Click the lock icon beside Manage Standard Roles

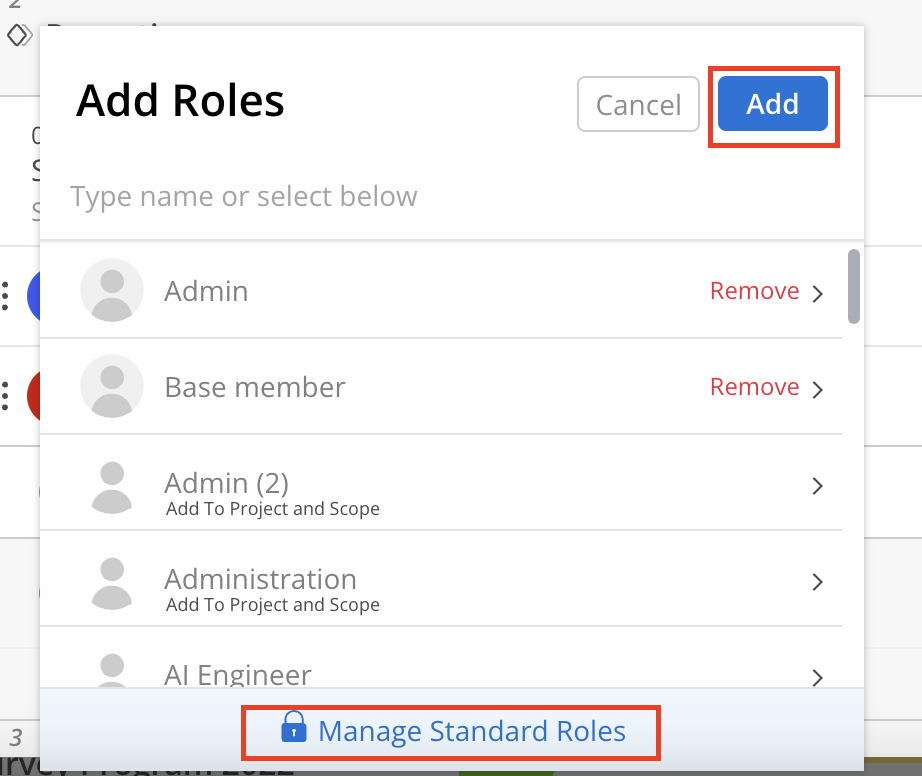[x=294, y=727]
